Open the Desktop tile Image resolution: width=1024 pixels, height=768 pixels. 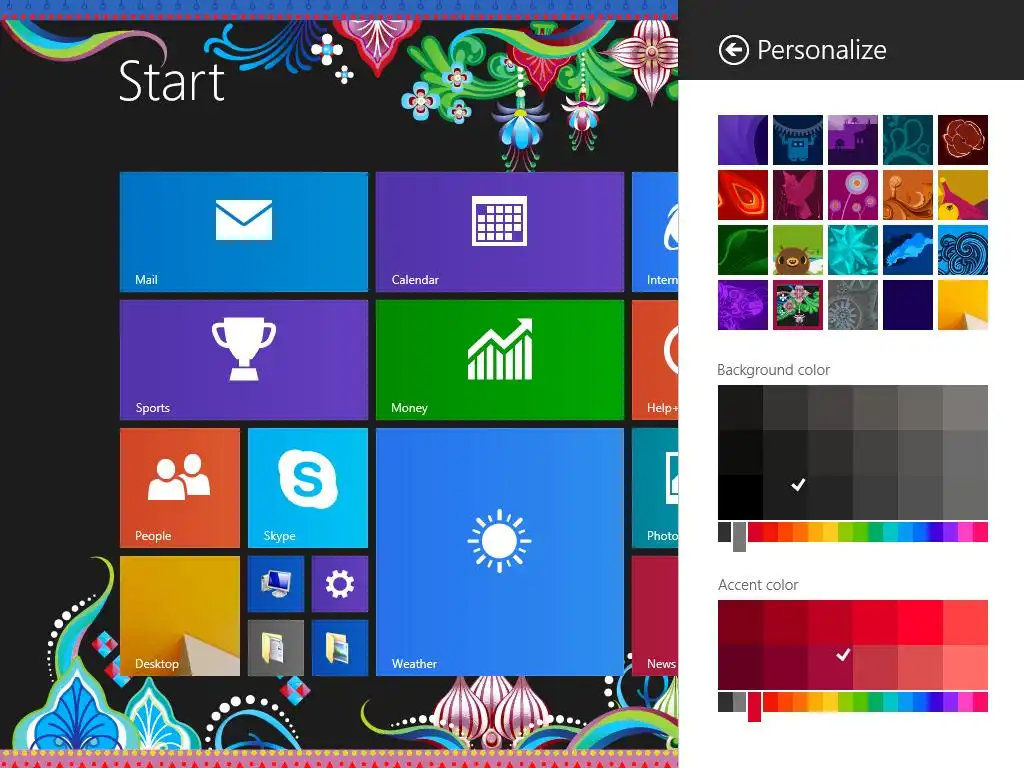[180, 616]
